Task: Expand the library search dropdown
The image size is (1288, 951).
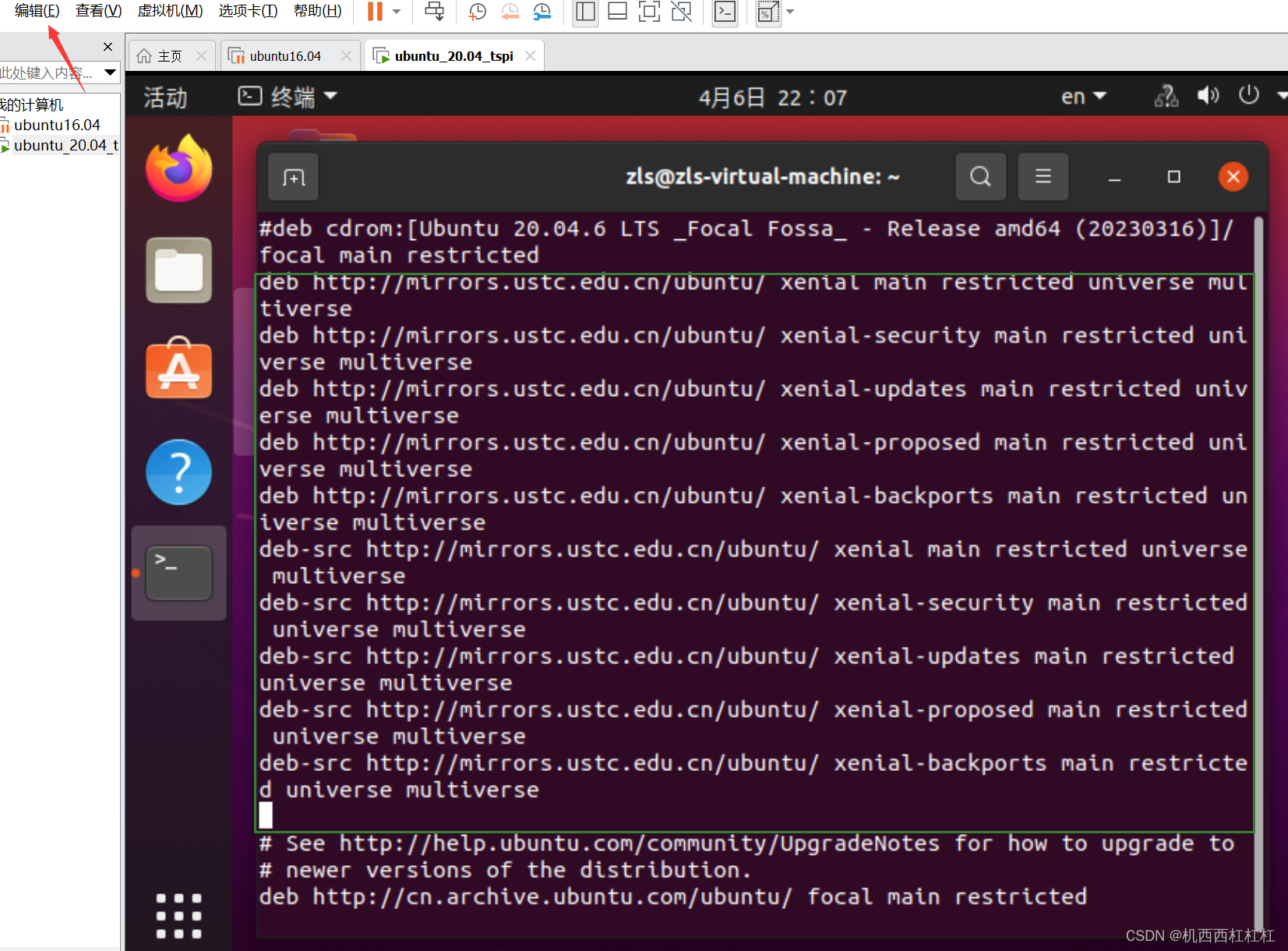Action: [x=108, y=72]
